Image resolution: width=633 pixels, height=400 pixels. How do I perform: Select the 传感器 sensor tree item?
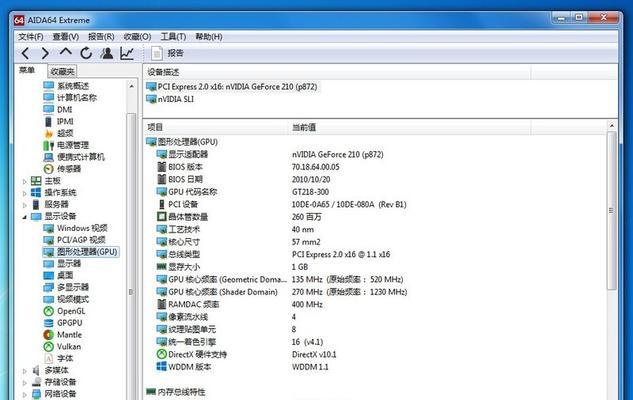[62, 168]
